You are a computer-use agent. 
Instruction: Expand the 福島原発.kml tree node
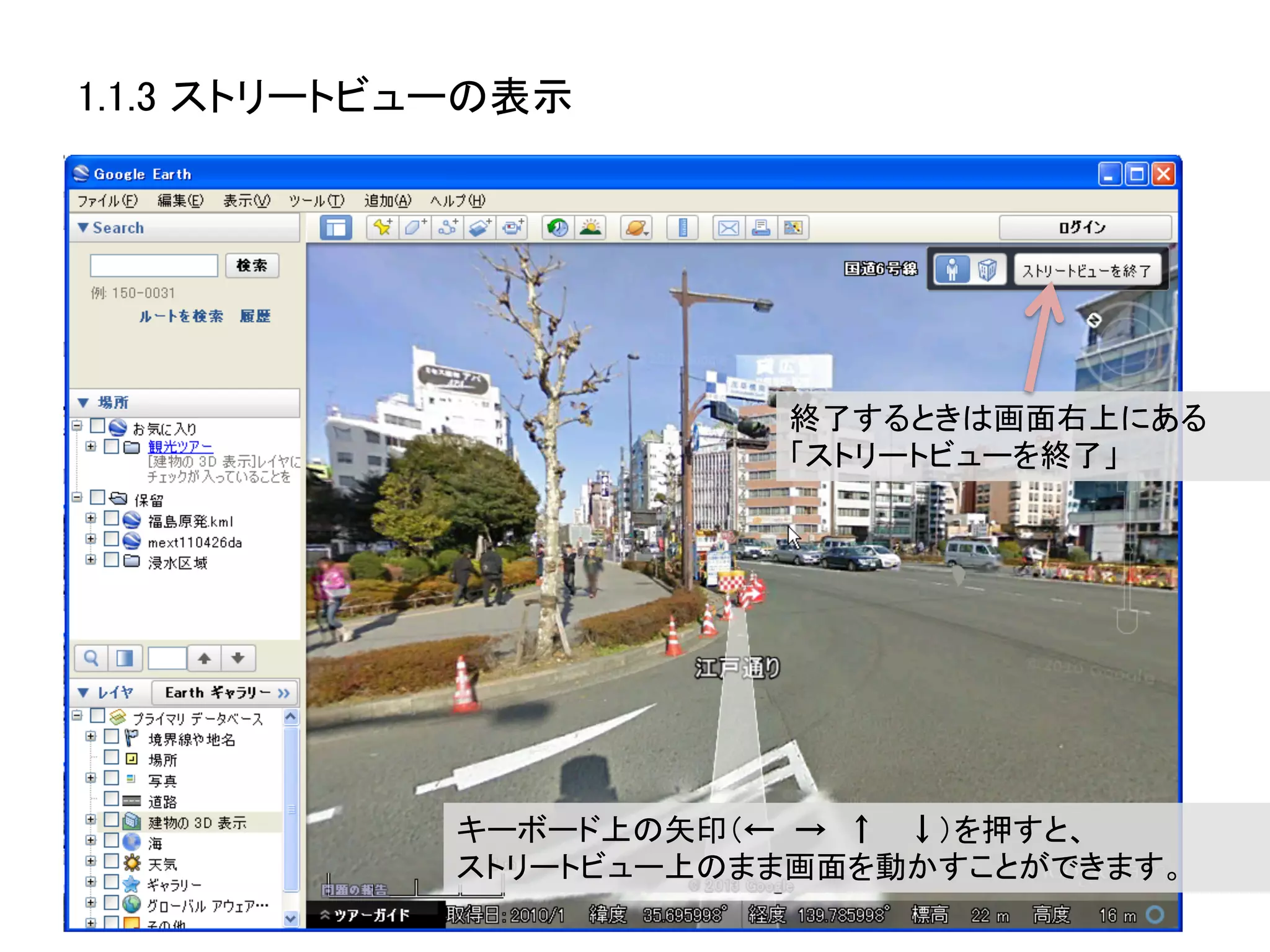click(91, 518)
